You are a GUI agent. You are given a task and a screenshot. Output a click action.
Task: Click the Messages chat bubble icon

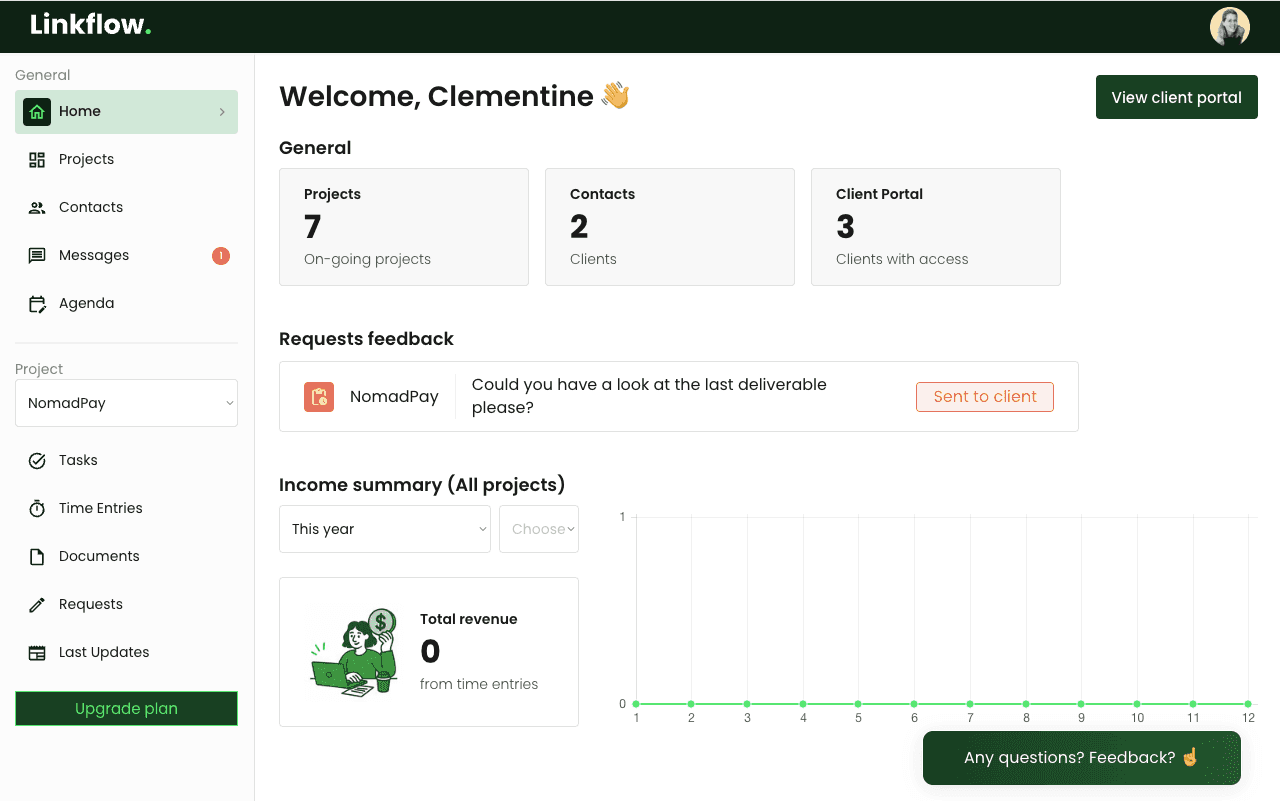[x=37, y=256]
